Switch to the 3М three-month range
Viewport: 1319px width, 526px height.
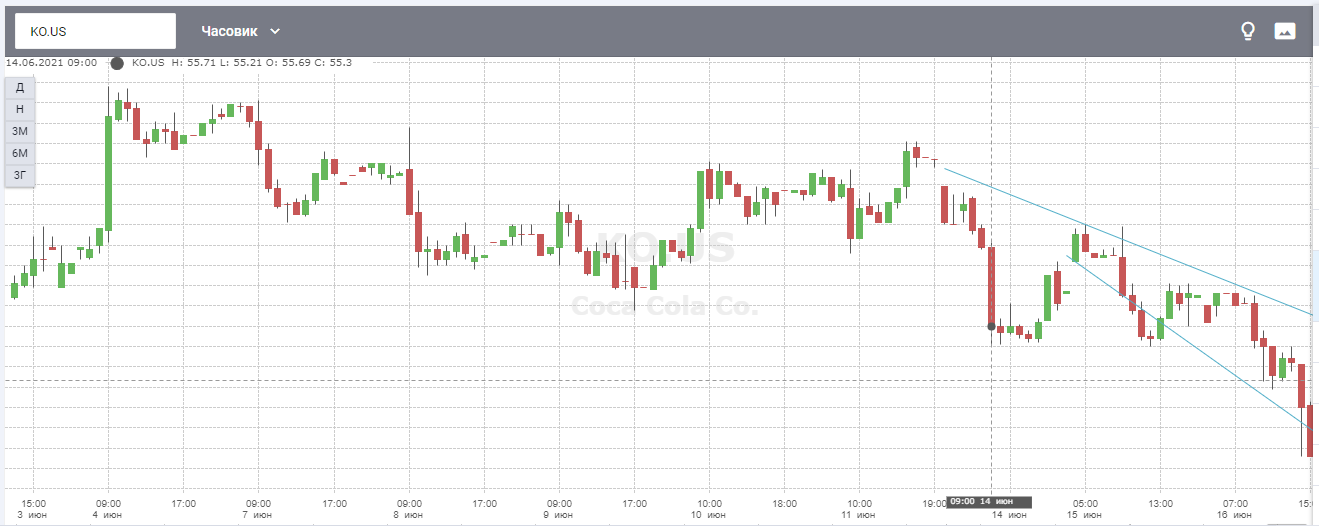pos(20,131)
